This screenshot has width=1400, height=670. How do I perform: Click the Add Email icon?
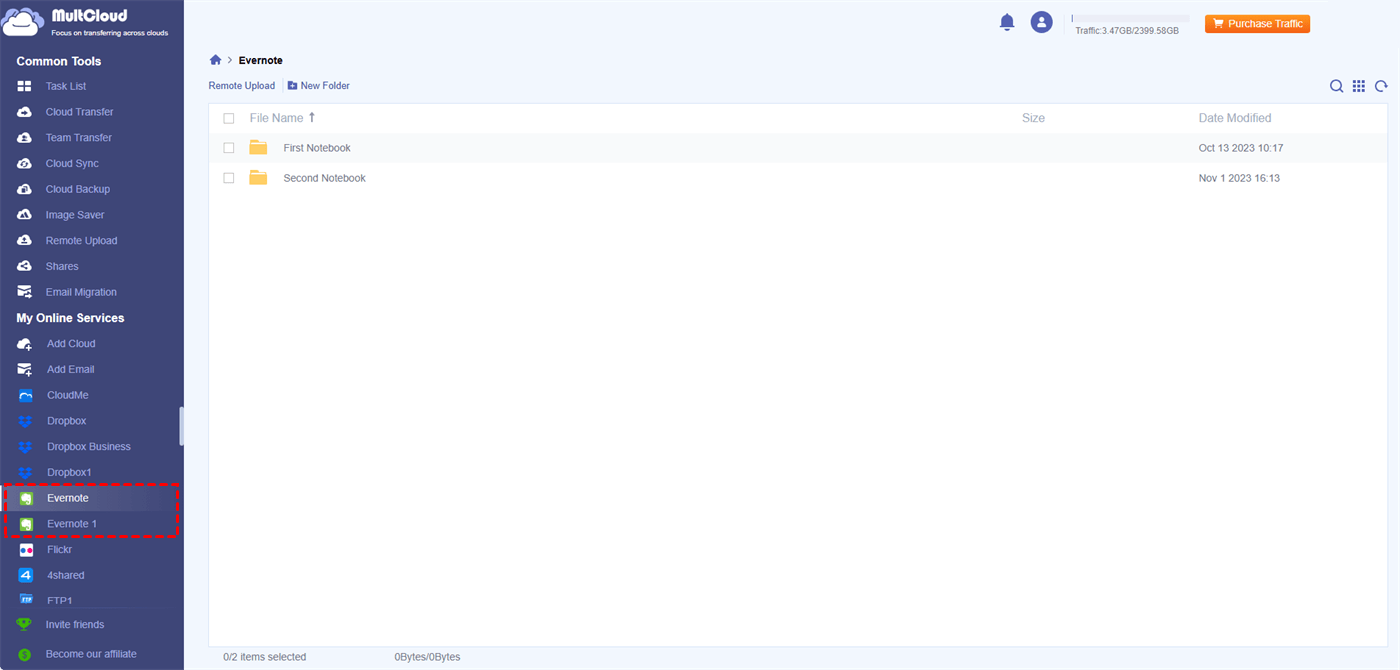click(25, 369)
